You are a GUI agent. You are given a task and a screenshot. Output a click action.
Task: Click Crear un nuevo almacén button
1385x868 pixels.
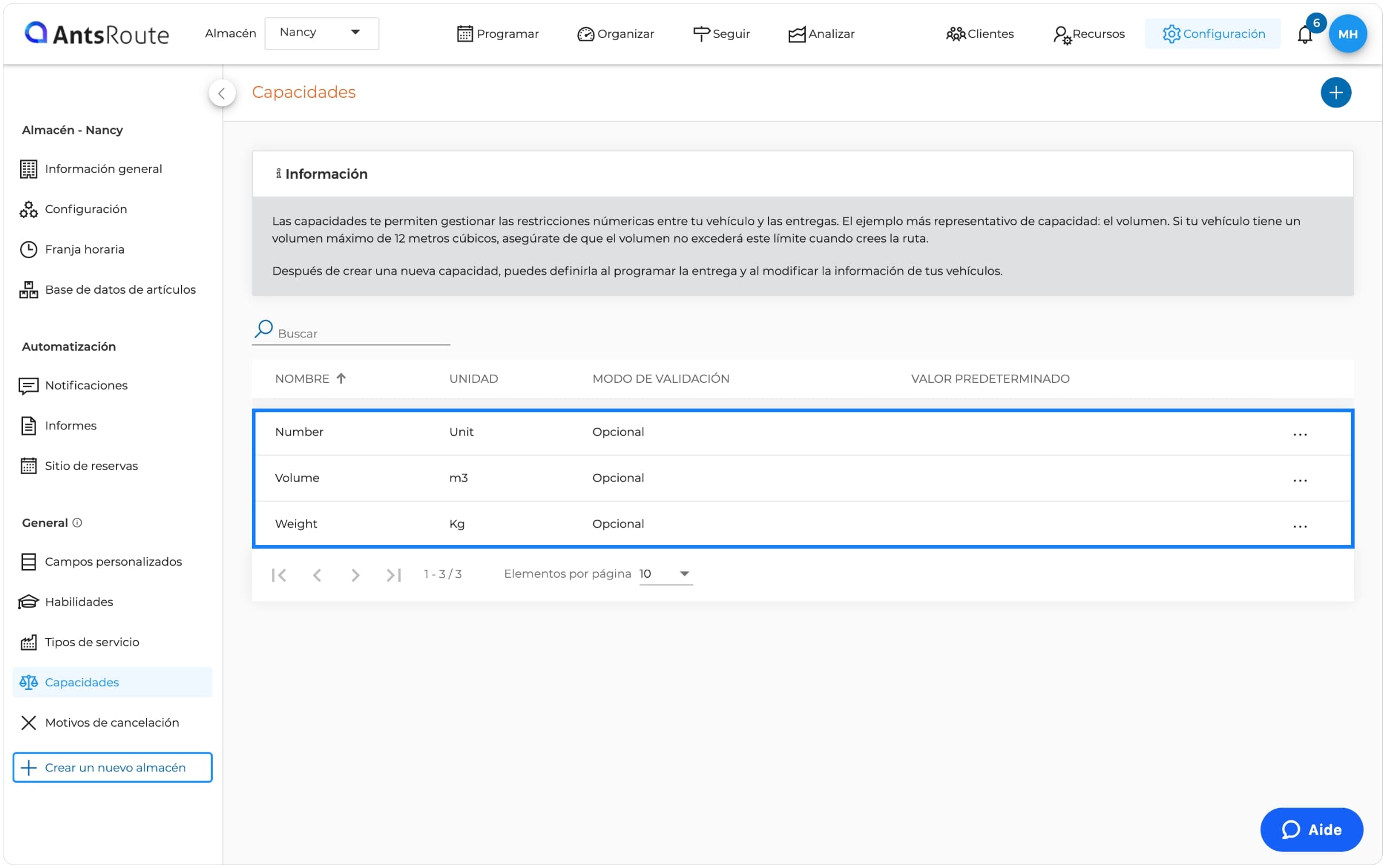tap(112, 767)
